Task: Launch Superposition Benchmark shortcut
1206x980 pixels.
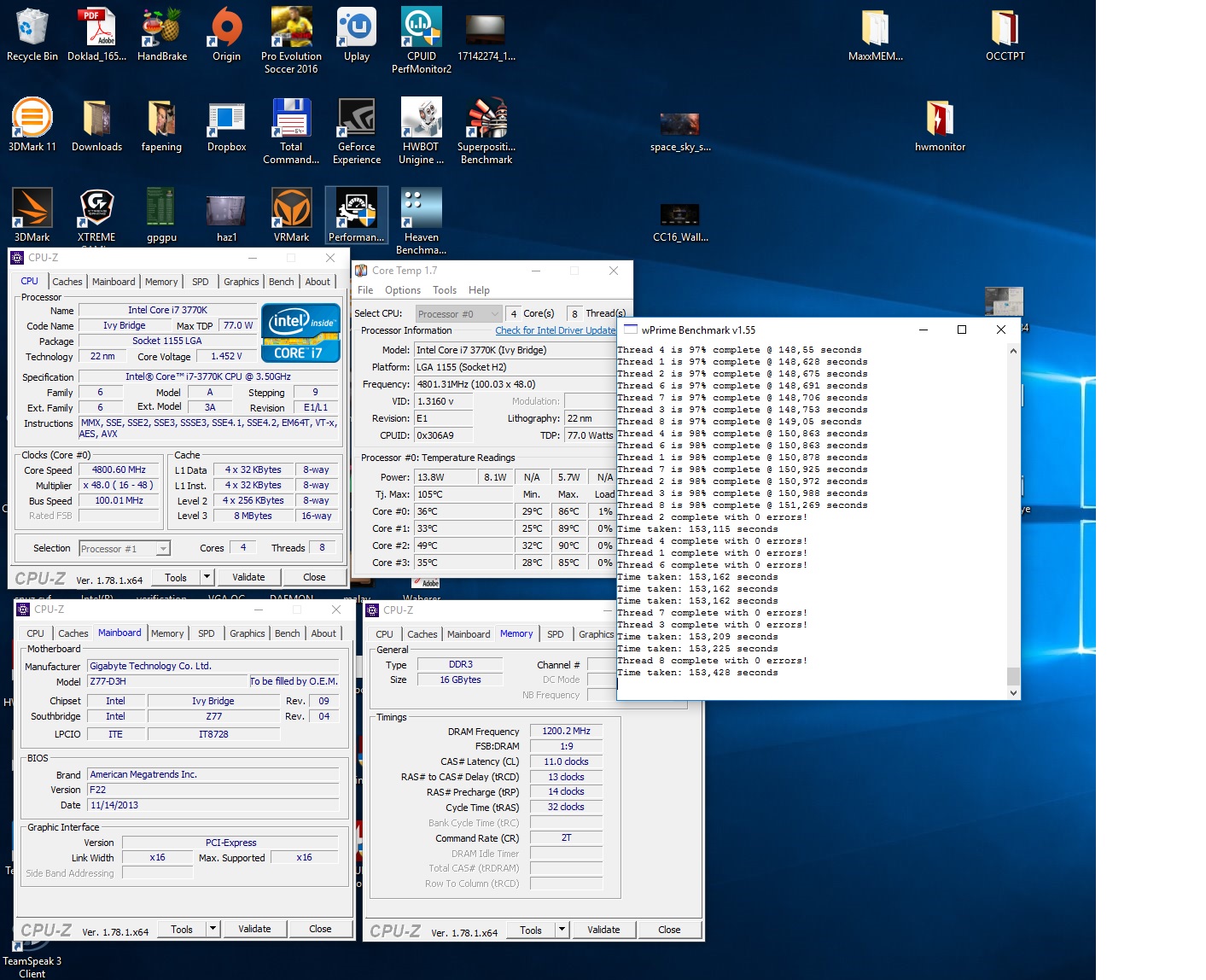Action: (486, 131)
